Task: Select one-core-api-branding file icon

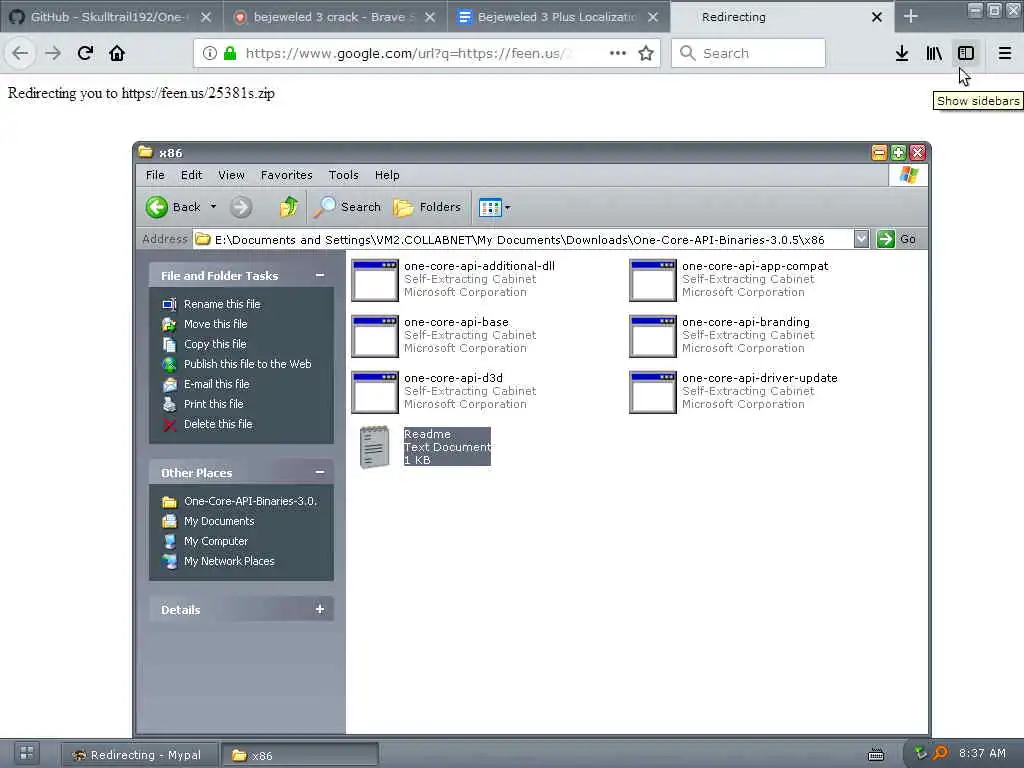Action: pos(653,336)
